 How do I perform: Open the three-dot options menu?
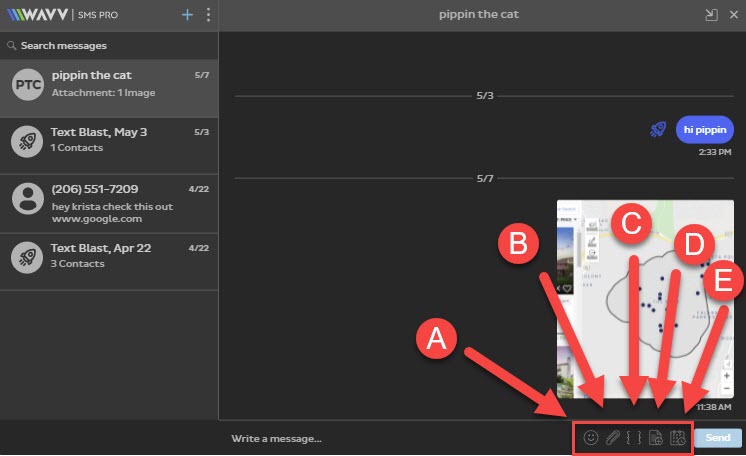click(x=208, y=15)
